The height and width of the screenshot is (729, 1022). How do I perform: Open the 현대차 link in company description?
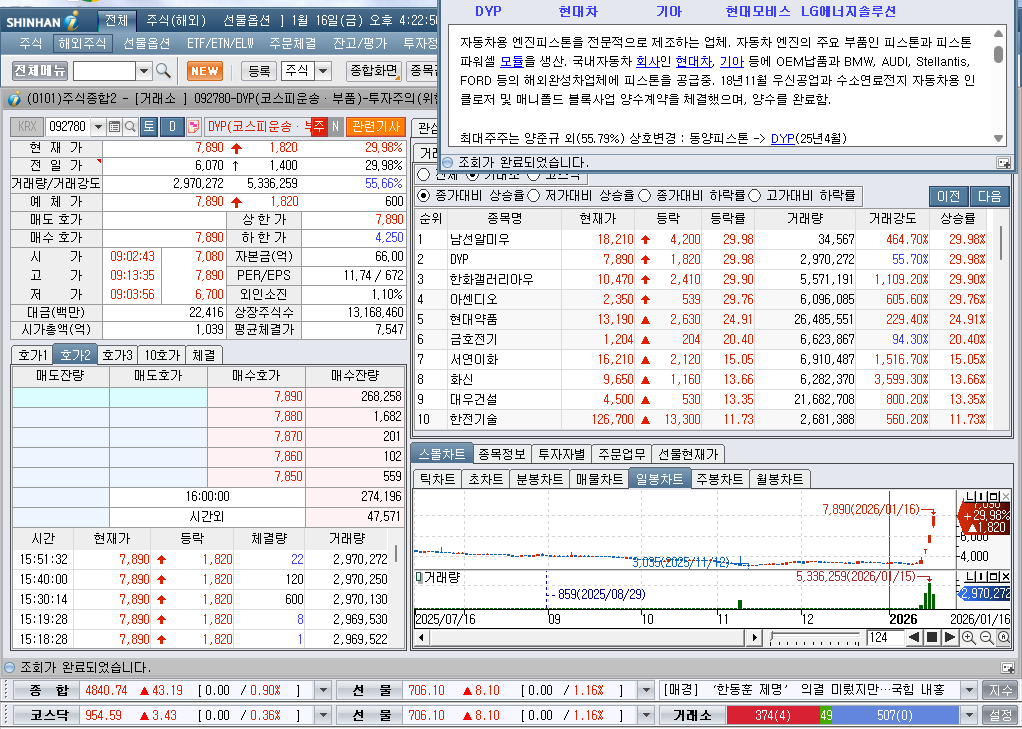tap(694, 62)
